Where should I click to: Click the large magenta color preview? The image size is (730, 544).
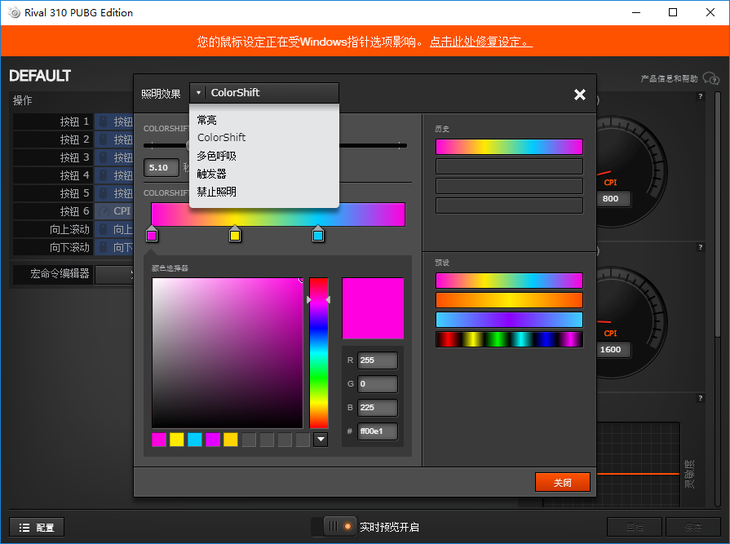pyautogui.click(x=373, y=308)
